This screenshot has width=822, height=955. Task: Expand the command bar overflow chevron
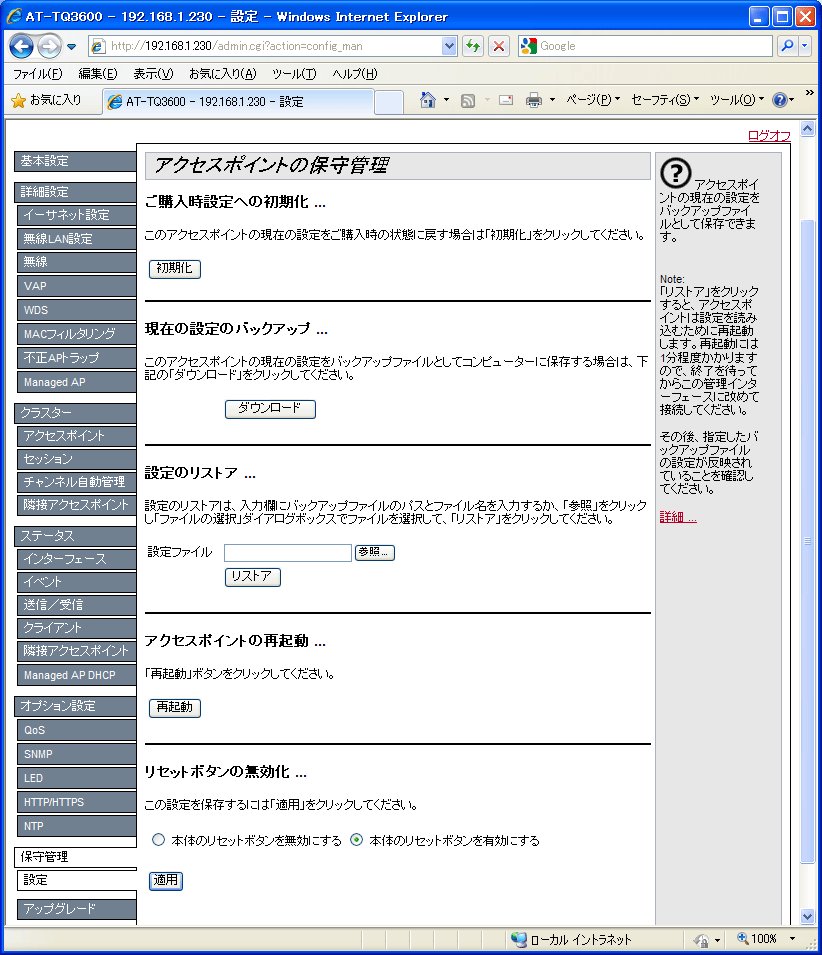[809, 93]
